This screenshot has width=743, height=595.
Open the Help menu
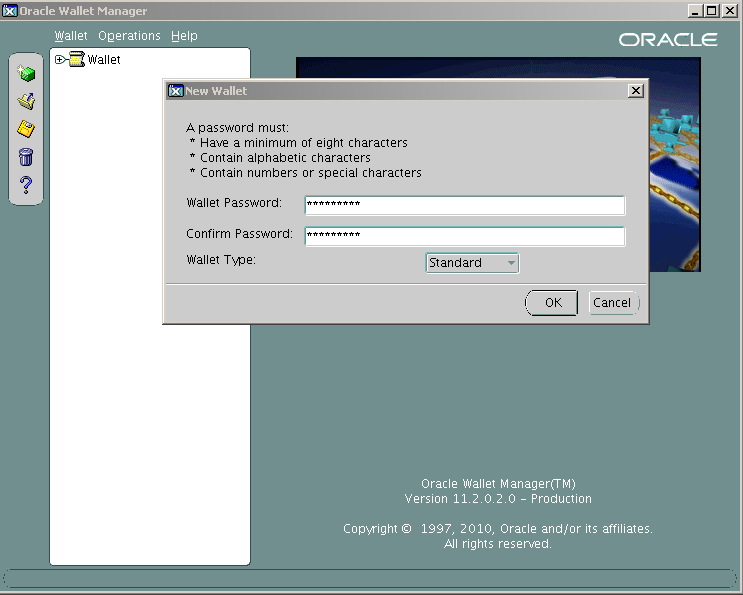click(184, 36)
